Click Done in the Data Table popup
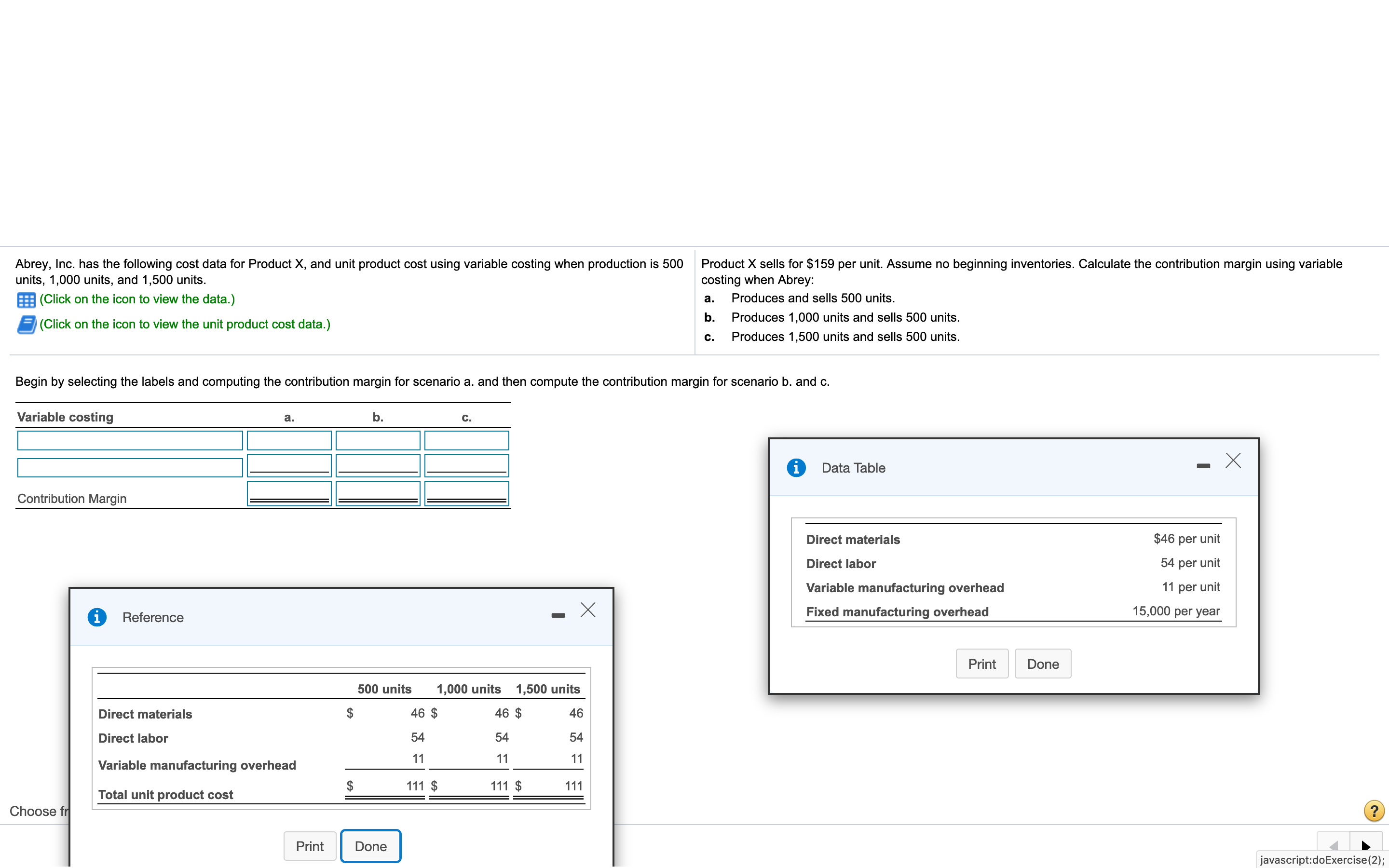 (x=1043, y=664)
